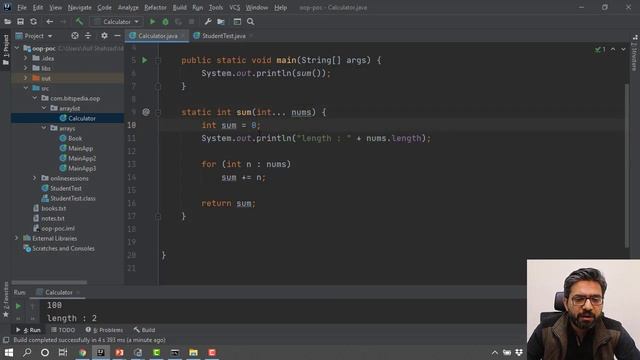Toggle tool window bars icon in status bar
This screenshot has height=360, width=640.
pos(6,340)
